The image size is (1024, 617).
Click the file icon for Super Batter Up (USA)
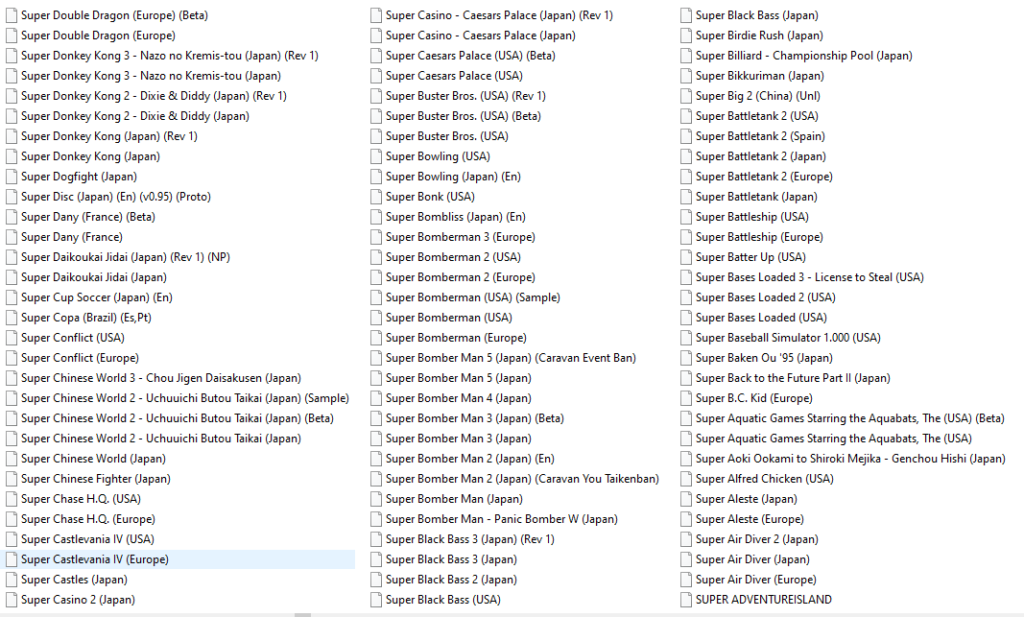pos(686,257)
